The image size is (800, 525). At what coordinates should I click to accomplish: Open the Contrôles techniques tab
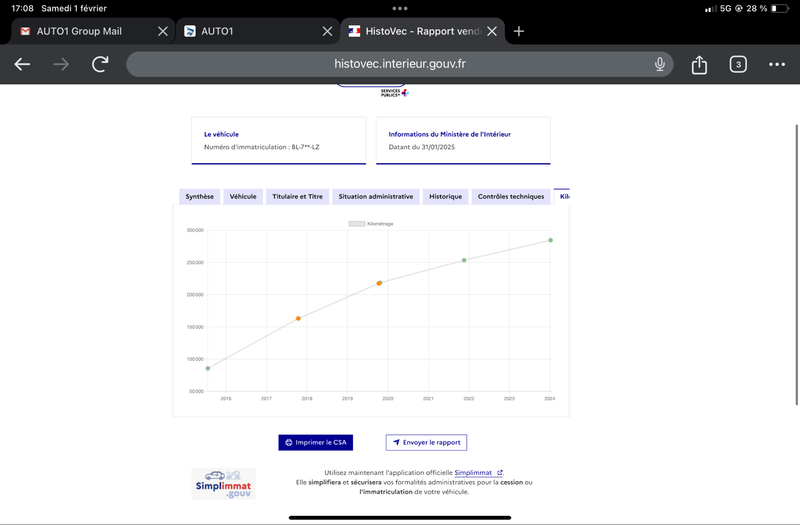511,196
